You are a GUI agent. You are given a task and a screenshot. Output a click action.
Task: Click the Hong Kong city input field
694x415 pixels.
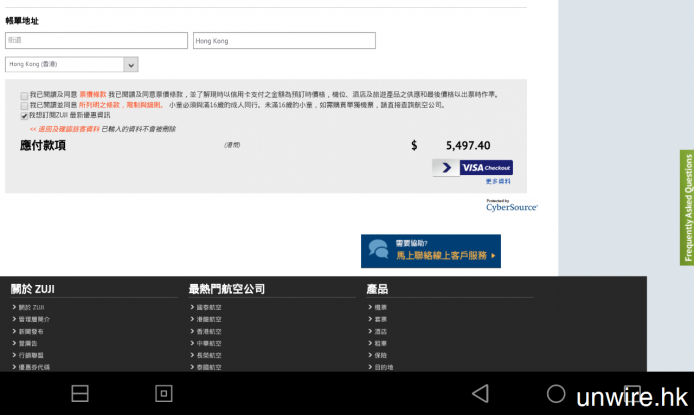284,41
